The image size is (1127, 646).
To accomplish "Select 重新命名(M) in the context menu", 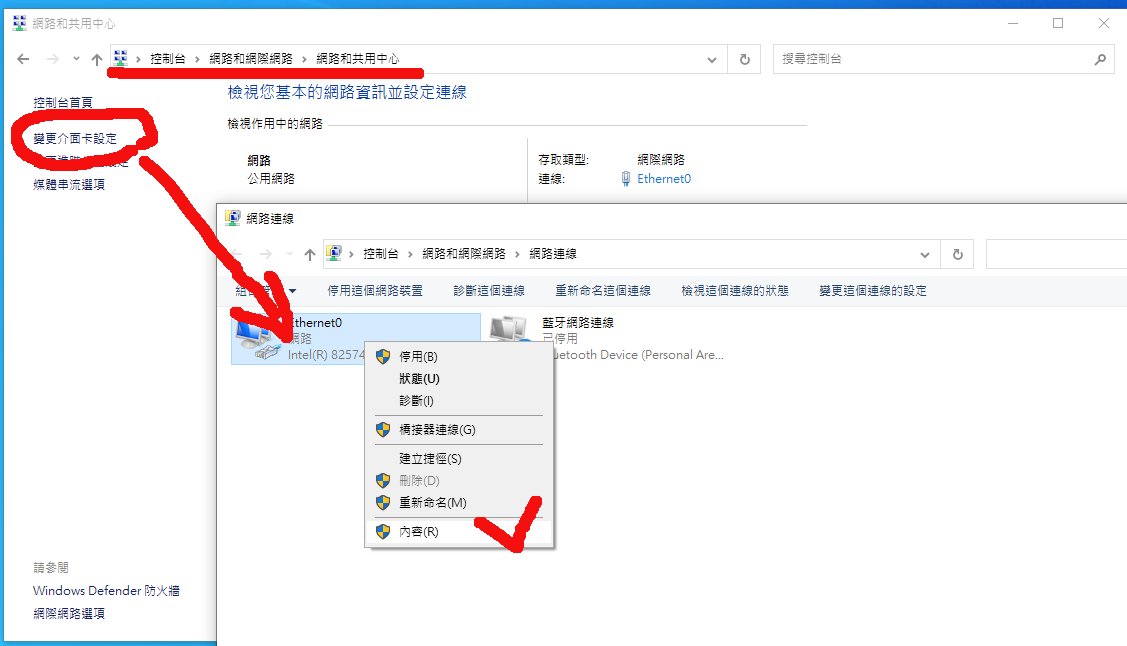I will point(432,502).
